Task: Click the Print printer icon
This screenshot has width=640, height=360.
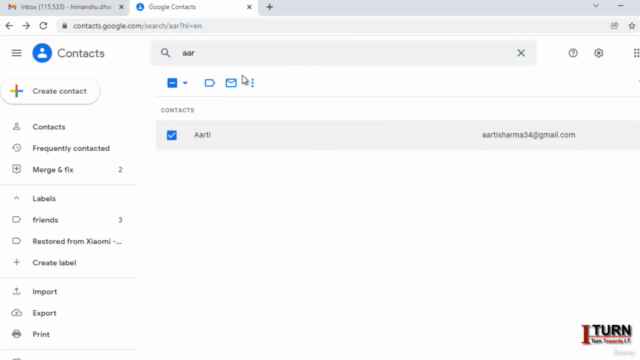Action: coord(16,334)
